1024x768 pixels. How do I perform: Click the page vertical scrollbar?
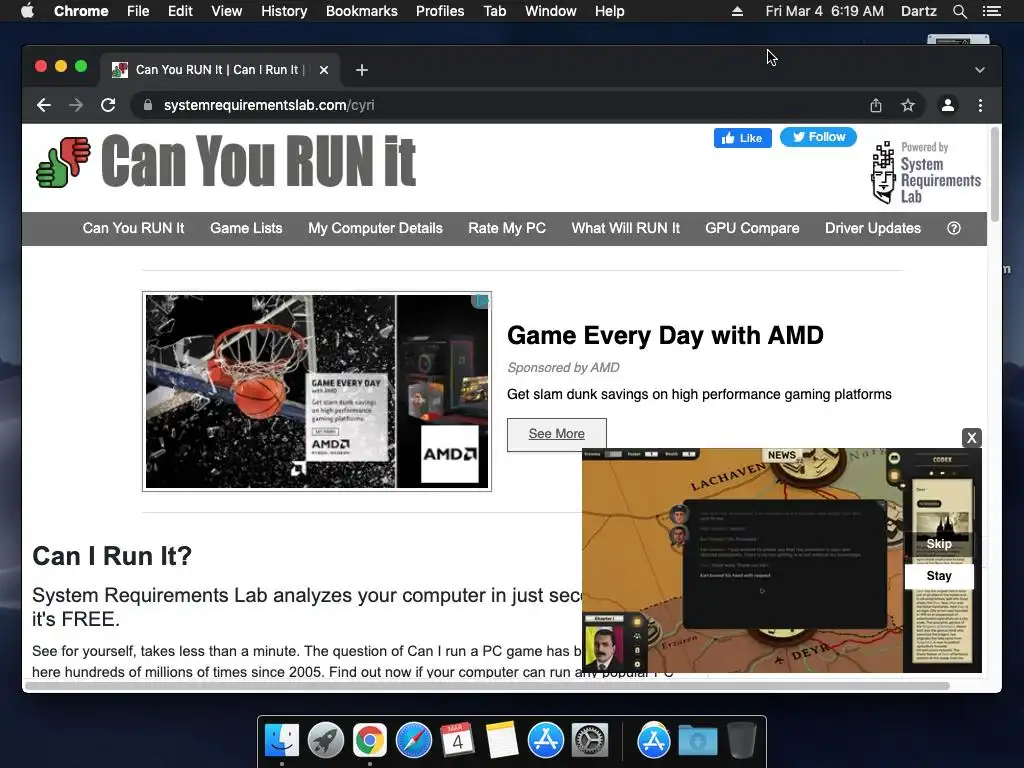995,175
